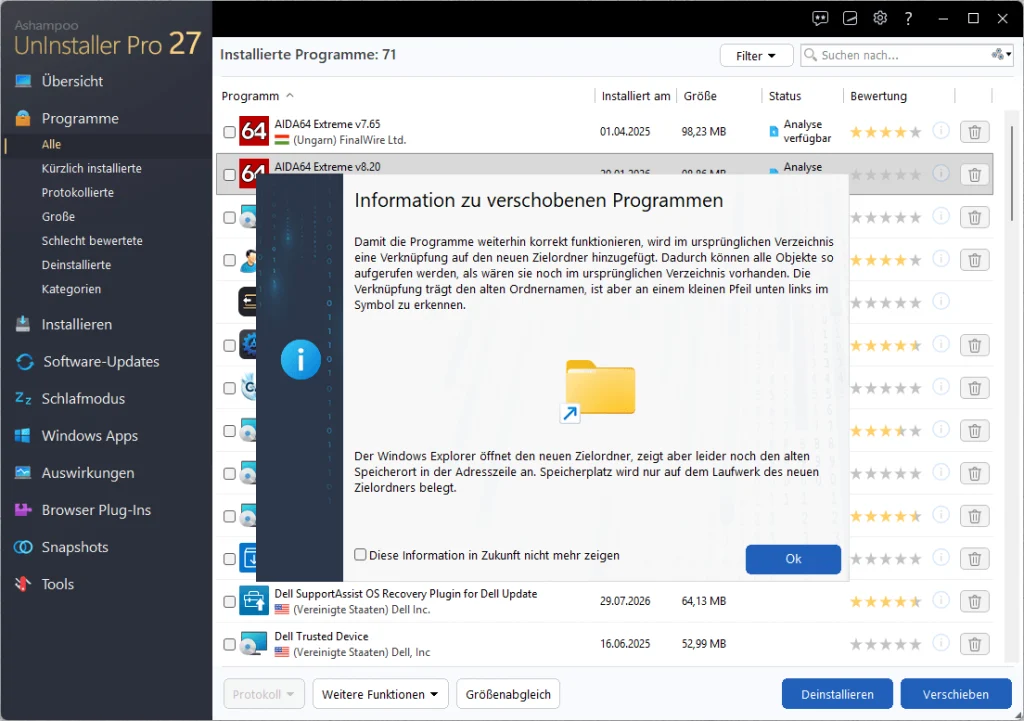Image resolution: width=1024 pixels, height=721 pixels.
Task: Click the Windows Apps logo icon
Action: [x=23, y=436]
